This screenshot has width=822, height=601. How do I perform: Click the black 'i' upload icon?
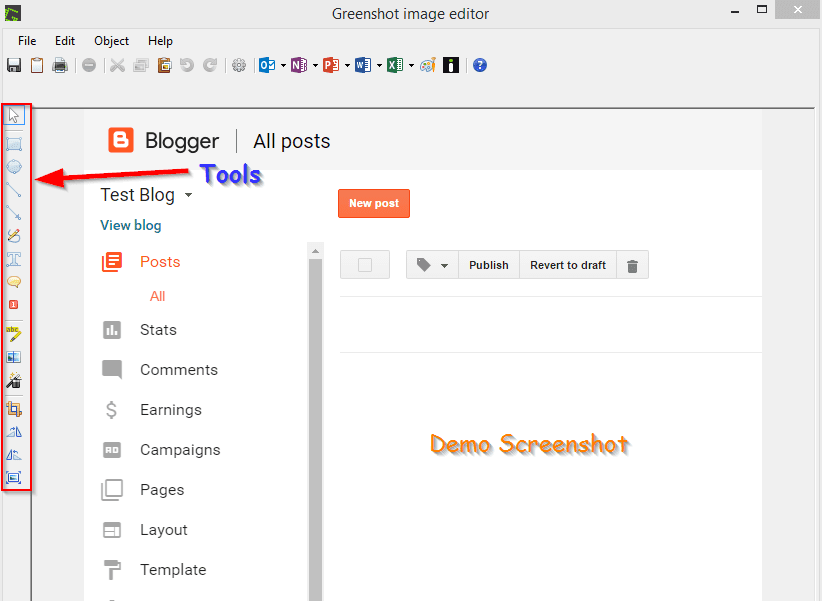tap(451, 66)
